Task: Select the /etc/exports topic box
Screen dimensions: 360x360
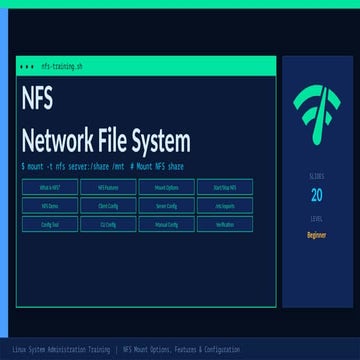Action: (x=225, y=206)
